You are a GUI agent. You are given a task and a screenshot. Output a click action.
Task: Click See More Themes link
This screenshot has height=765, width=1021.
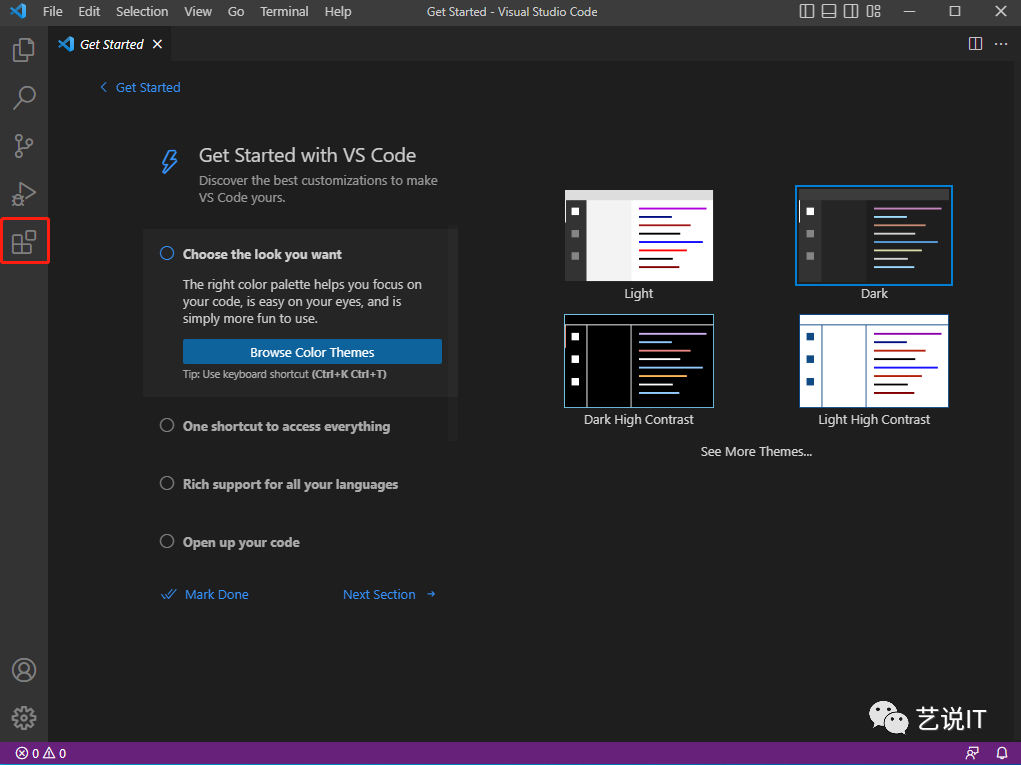(756, 451)
